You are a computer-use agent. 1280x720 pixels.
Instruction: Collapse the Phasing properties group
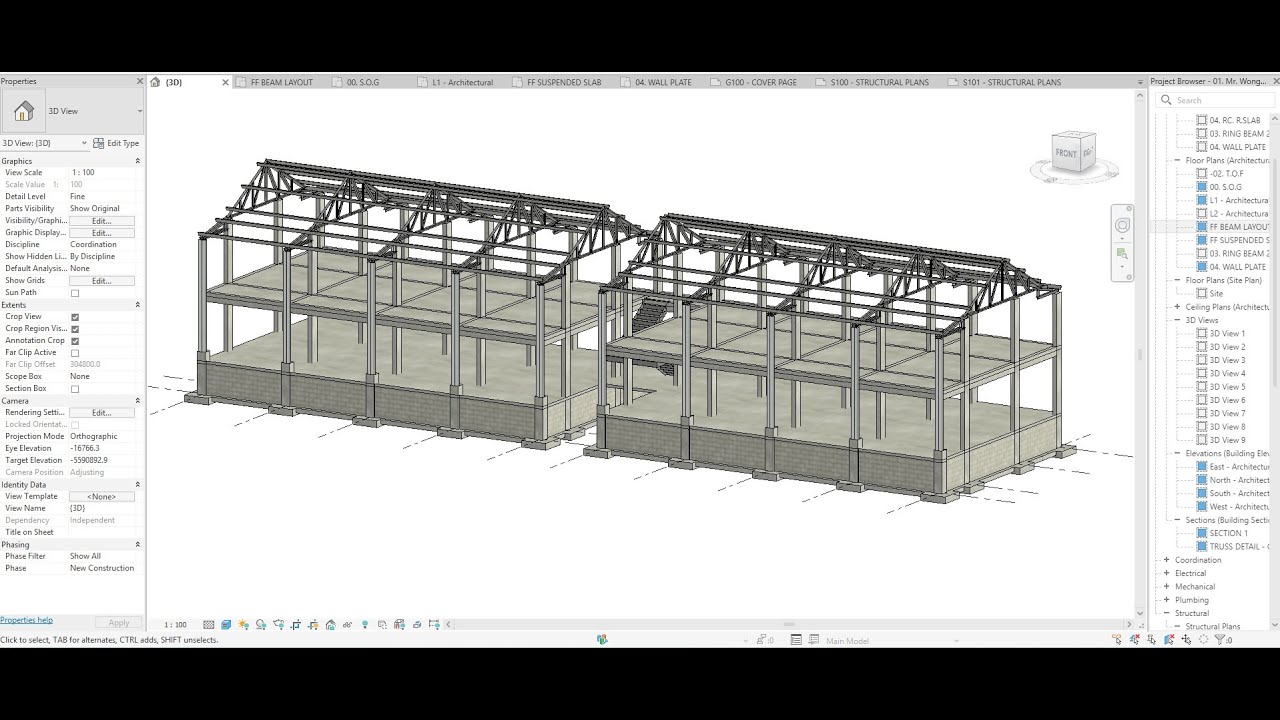[x=138, y=545]
